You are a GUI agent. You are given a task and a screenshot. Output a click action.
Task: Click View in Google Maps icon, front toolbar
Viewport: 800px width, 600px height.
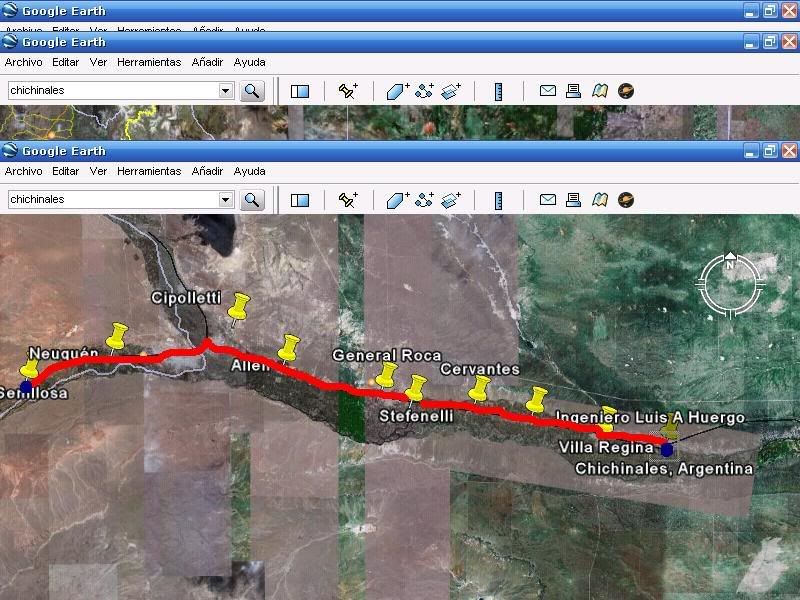(x=599, y=199)
